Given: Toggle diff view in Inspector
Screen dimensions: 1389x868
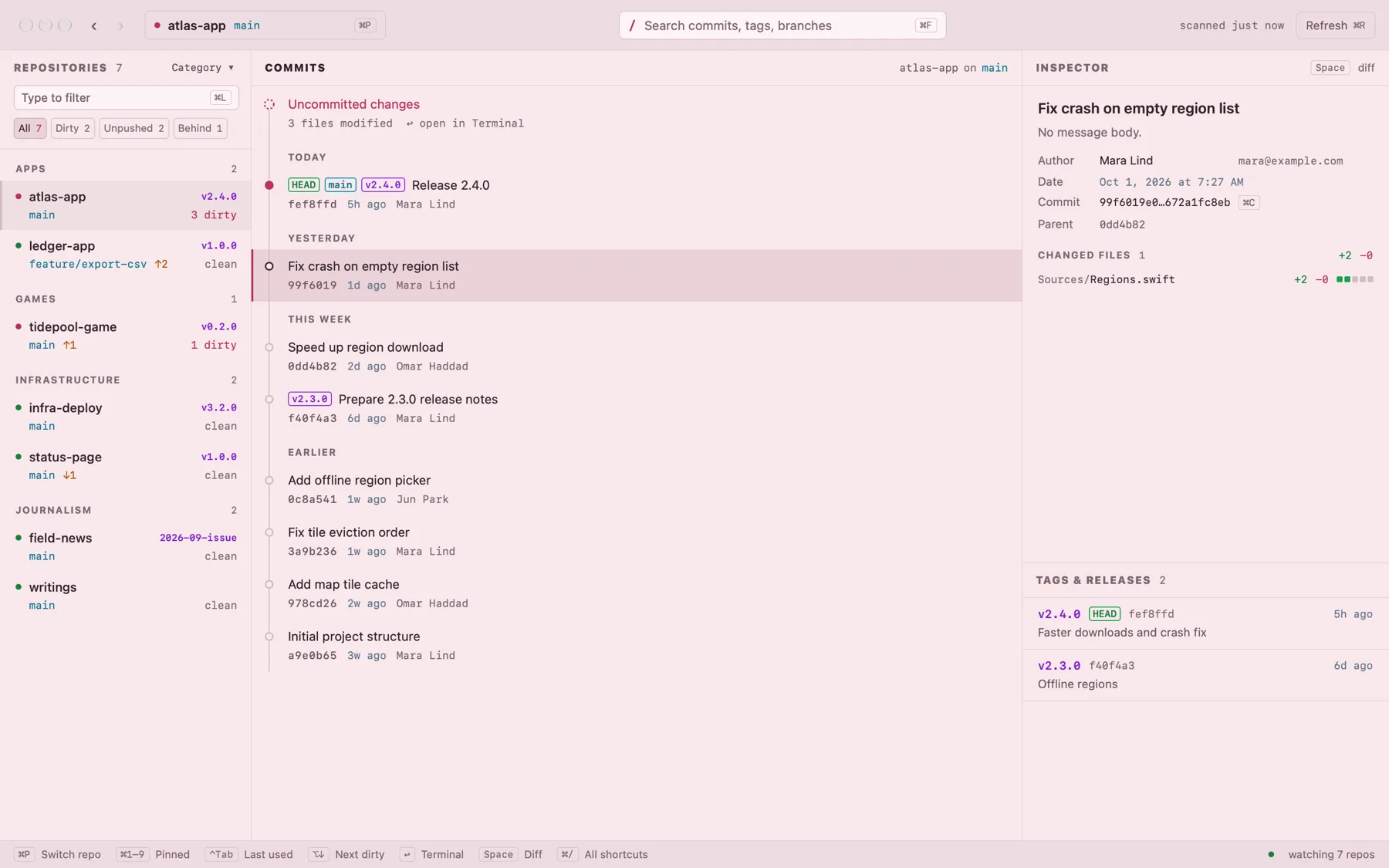Looking at the screenshot, I should point(1343,68).
